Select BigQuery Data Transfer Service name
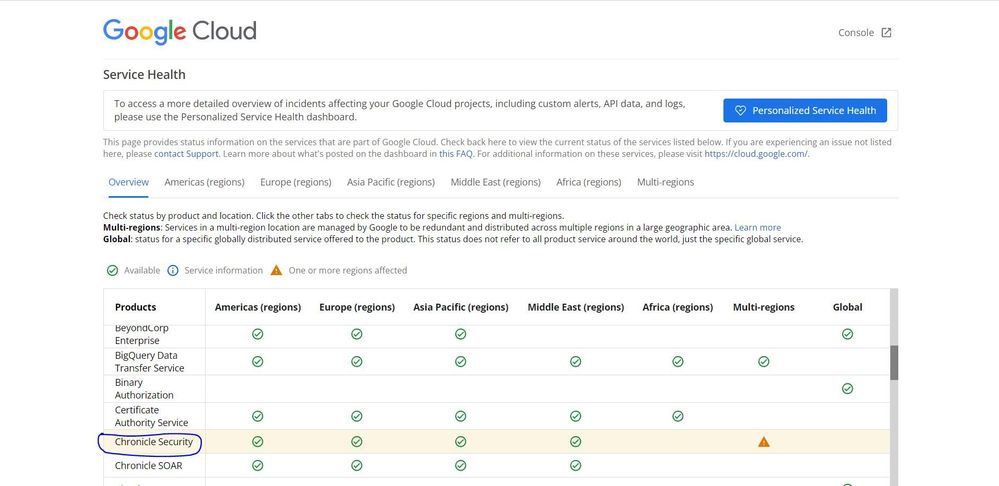The image size is (999, 486). point(150,361)
